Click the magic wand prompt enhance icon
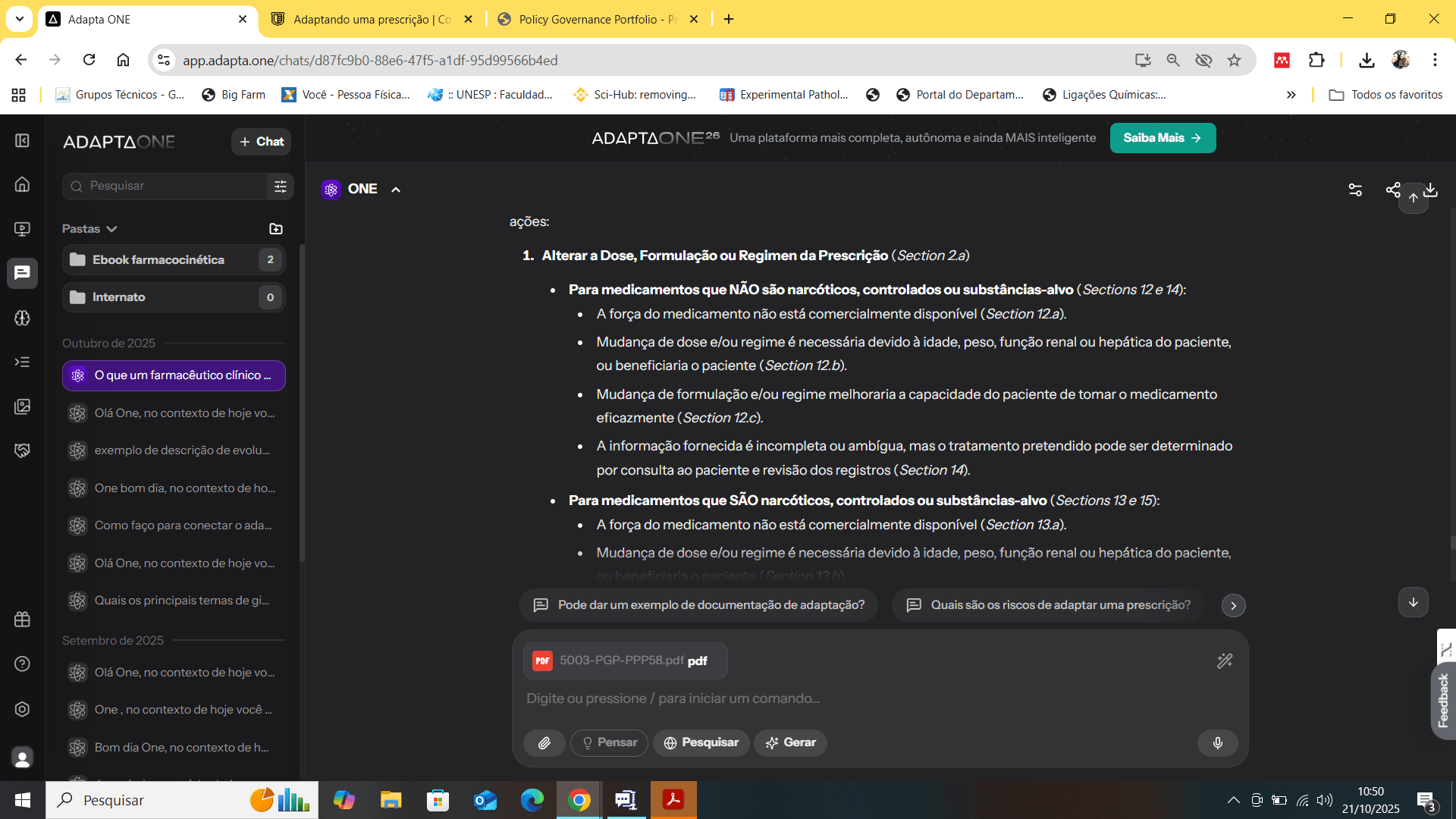Viewport: 1456px width, 819px height. pyautogui.click(x=1224, y=661)
